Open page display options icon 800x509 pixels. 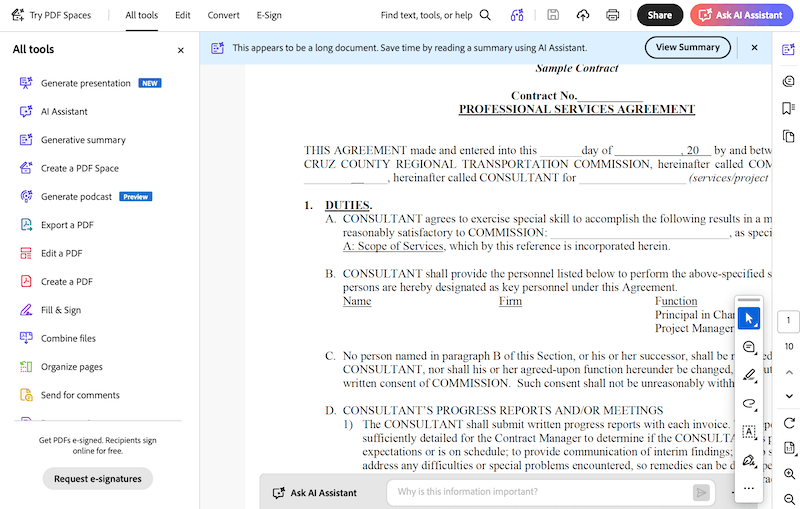(x=789, y=448)
